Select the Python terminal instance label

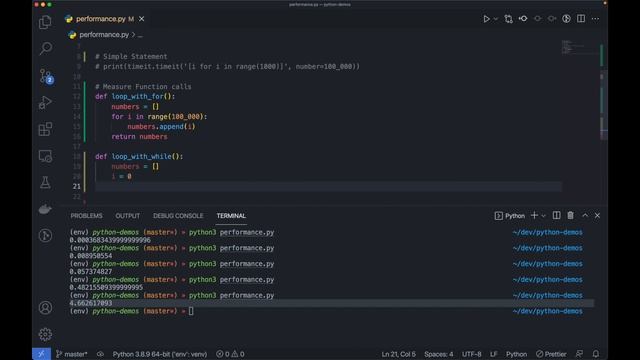(x=510, y=216)
